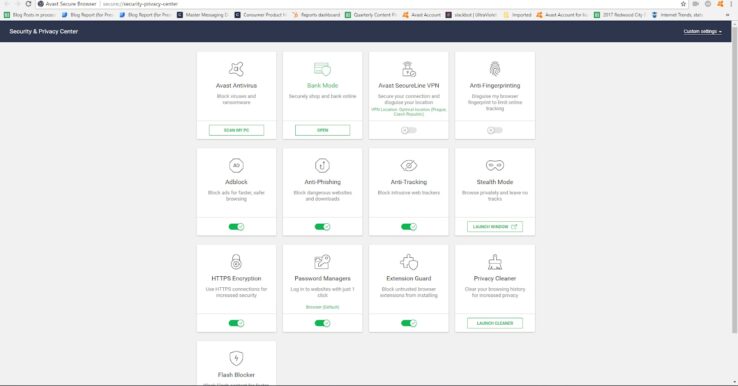The width and height of the screenshot is (738, 386).
Task: Click the video camera toolbar icon
Action: (695, 4)
